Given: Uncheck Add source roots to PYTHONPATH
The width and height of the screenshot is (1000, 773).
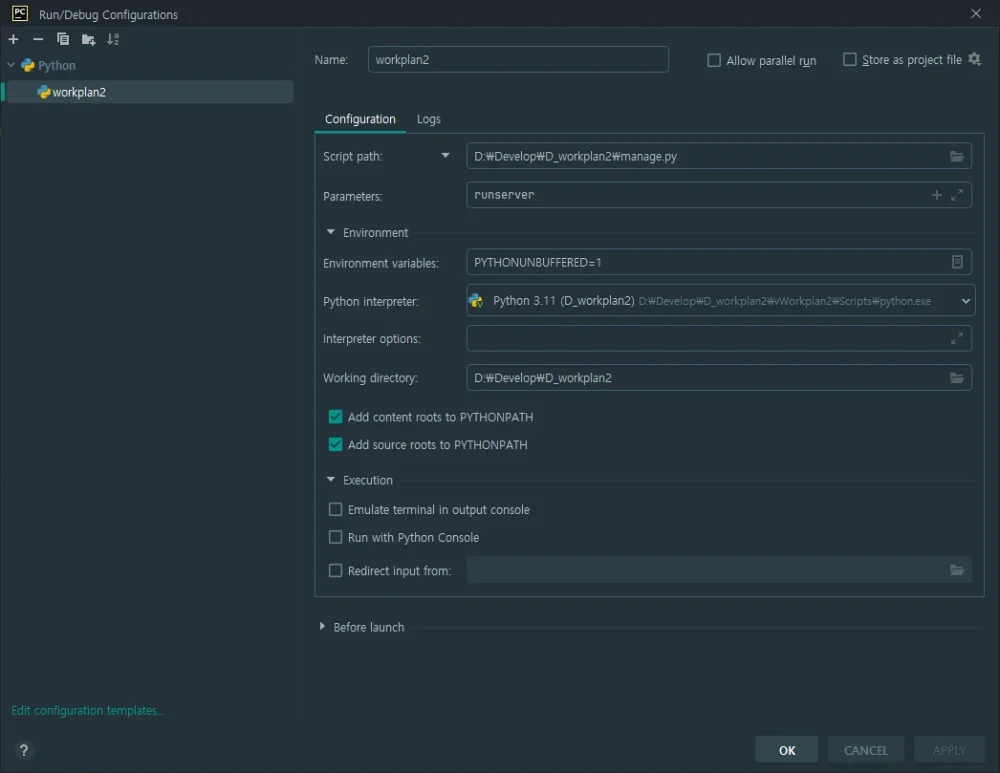Looking at the screenshot, I should [x=335, y=445].
